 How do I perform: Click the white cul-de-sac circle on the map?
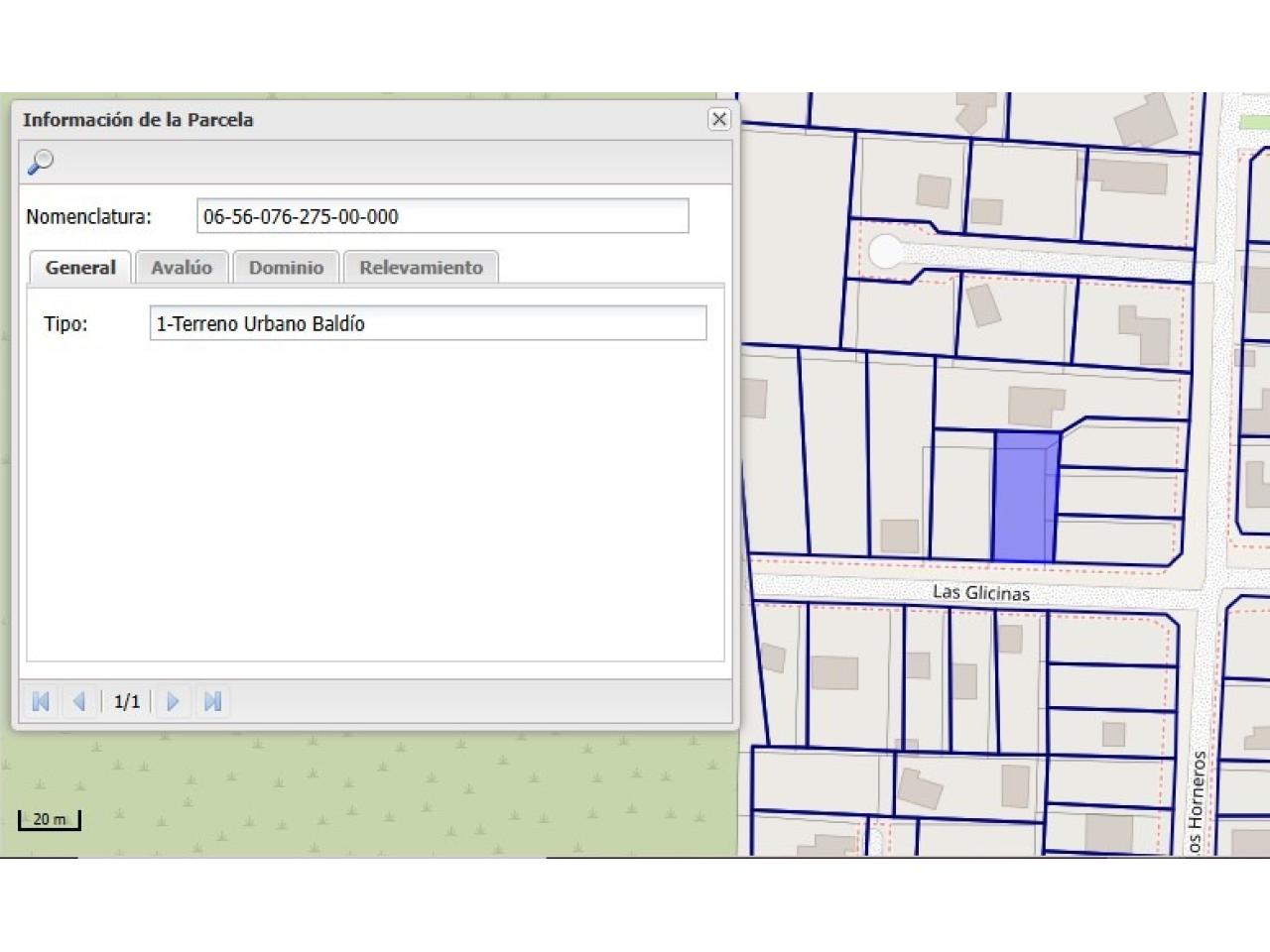885,252
